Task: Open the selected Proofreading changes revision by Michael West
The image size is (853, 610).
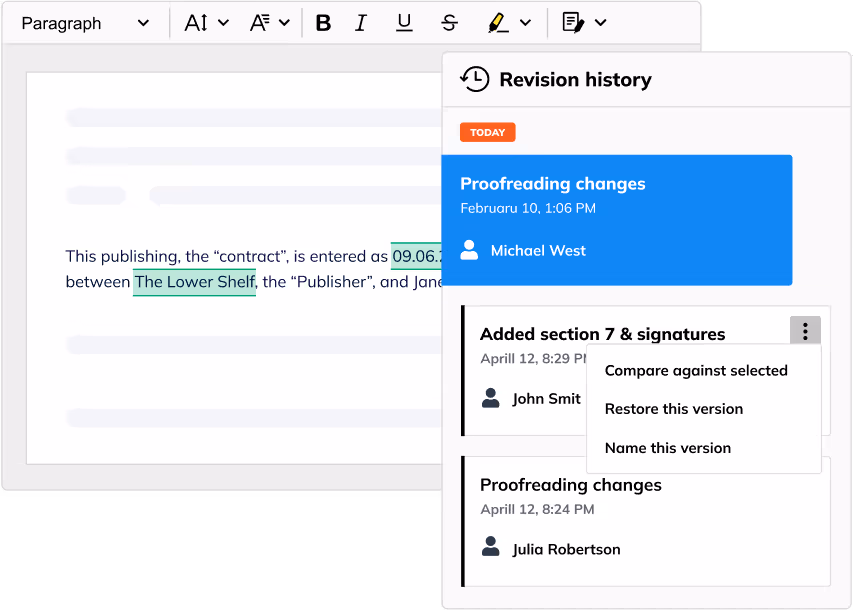Action: 617,219
